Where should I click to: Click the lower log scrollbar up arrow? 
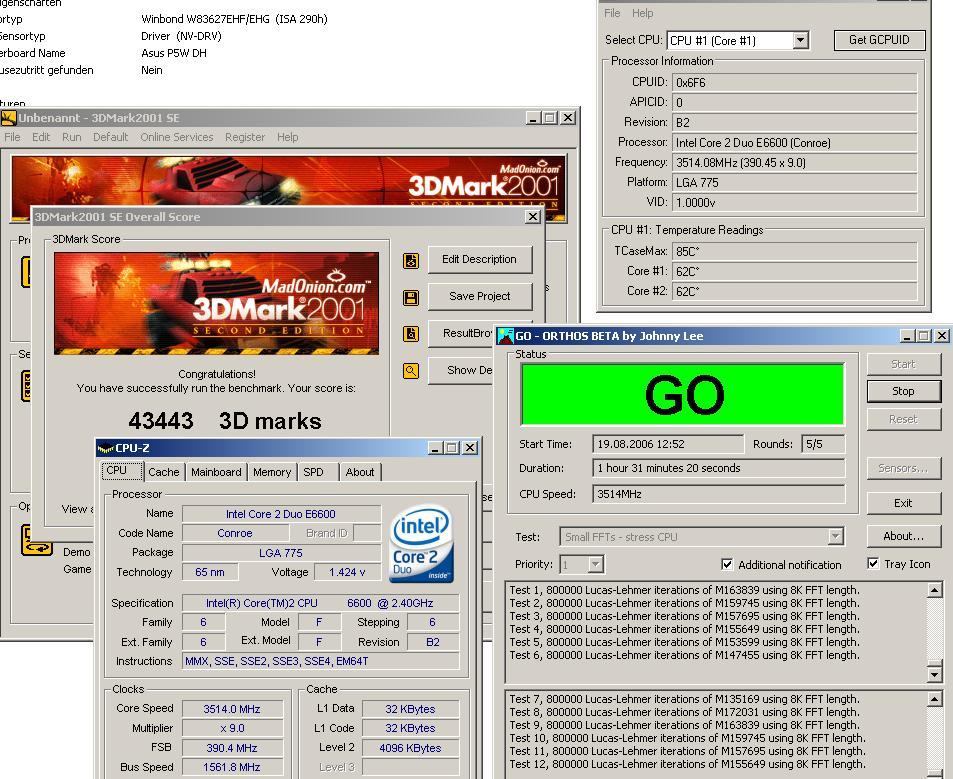935,699
